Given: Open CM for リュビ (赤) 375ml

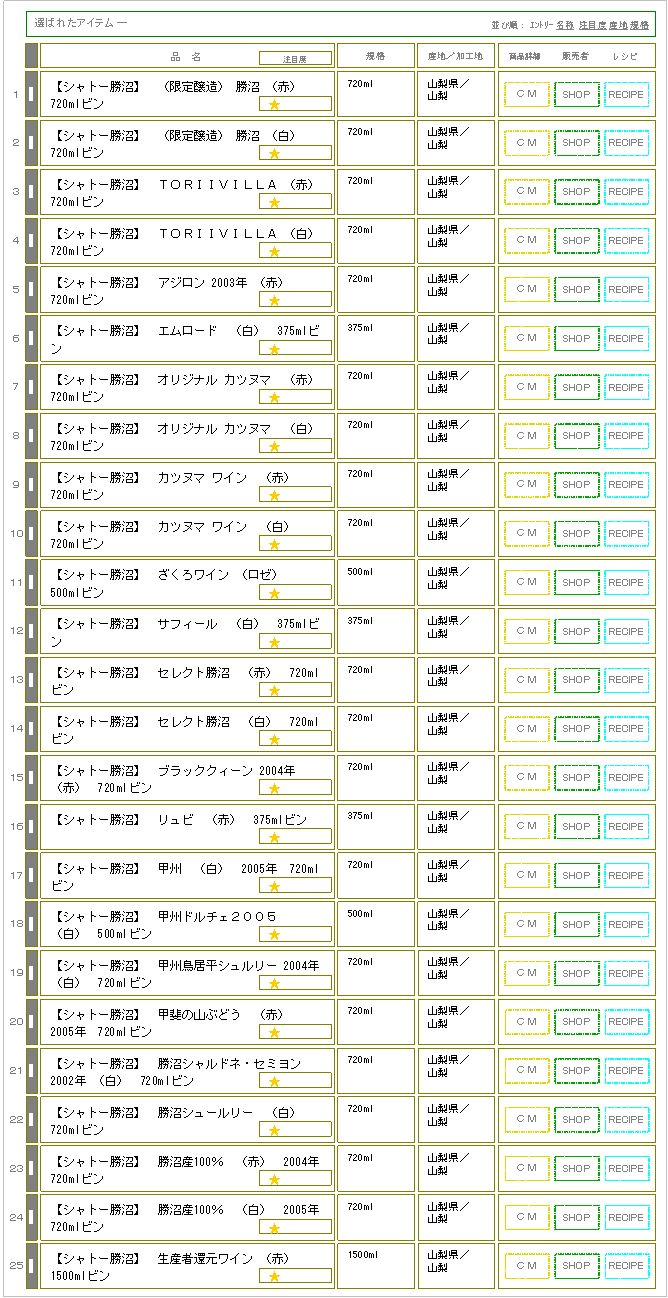Looking at the screenshot, I should coord(527,826).
